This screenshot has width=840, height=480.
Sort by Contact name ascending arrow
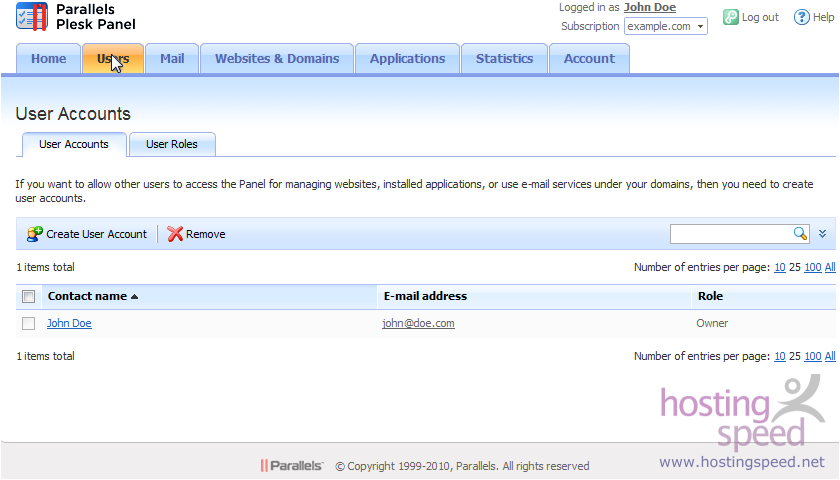pos(134,297)
